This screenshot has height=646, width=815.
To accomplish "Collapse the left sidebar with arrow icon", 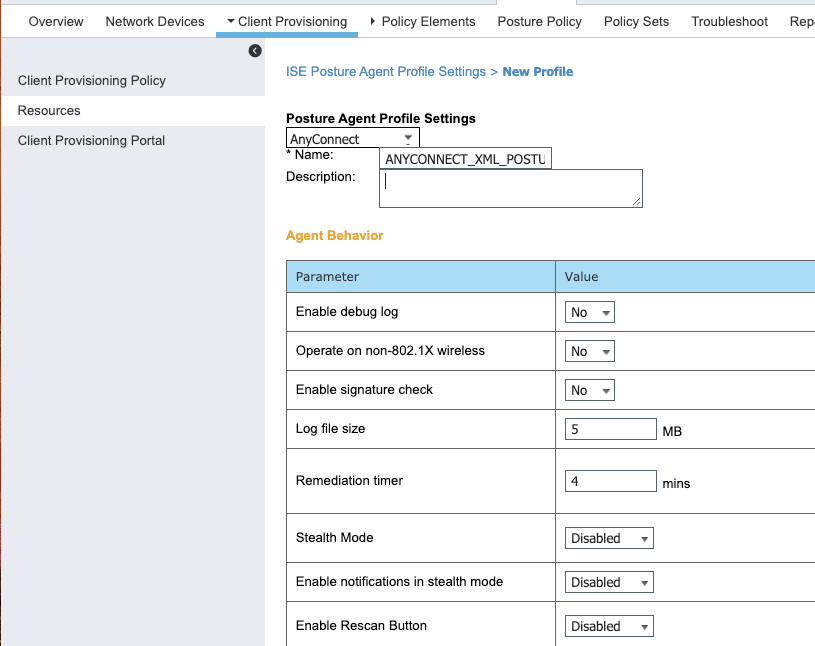I will click(255, 51).
